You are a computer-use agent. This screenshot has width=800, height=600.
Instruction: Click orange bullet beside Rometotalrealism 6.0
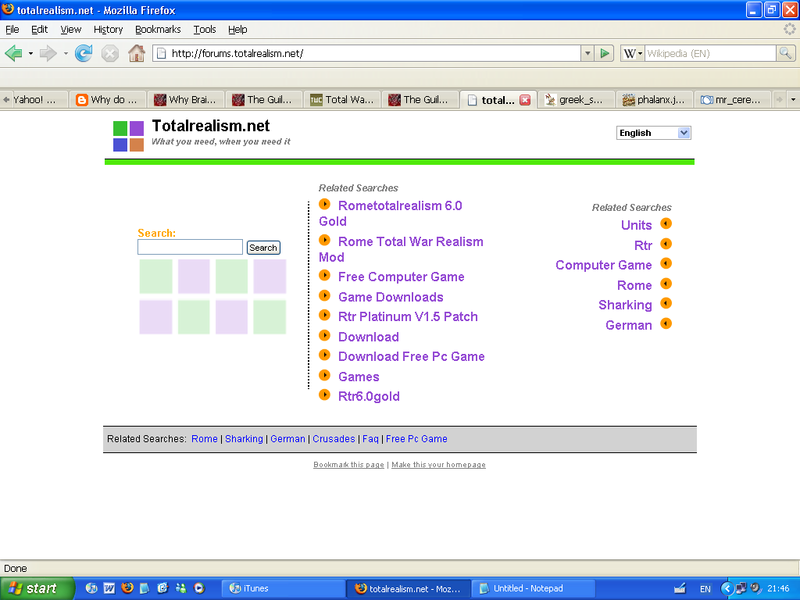[x=324, y=205]
